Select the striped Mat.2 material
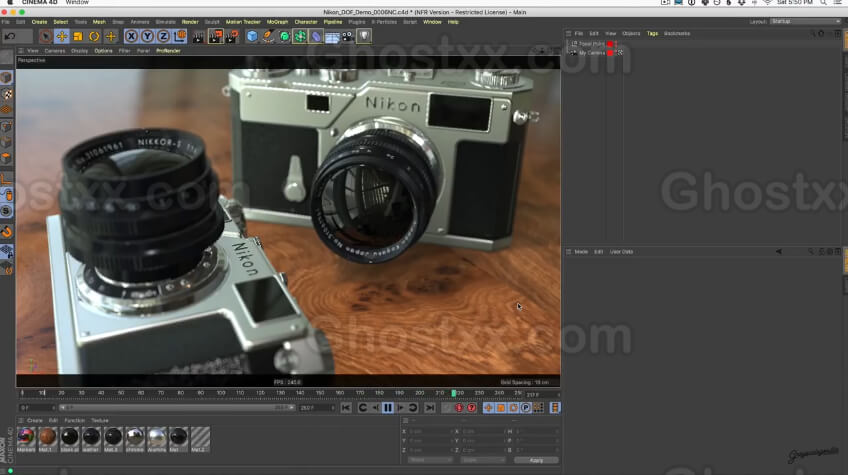Viewport: 848px width, 475px height. coord(200,439)
